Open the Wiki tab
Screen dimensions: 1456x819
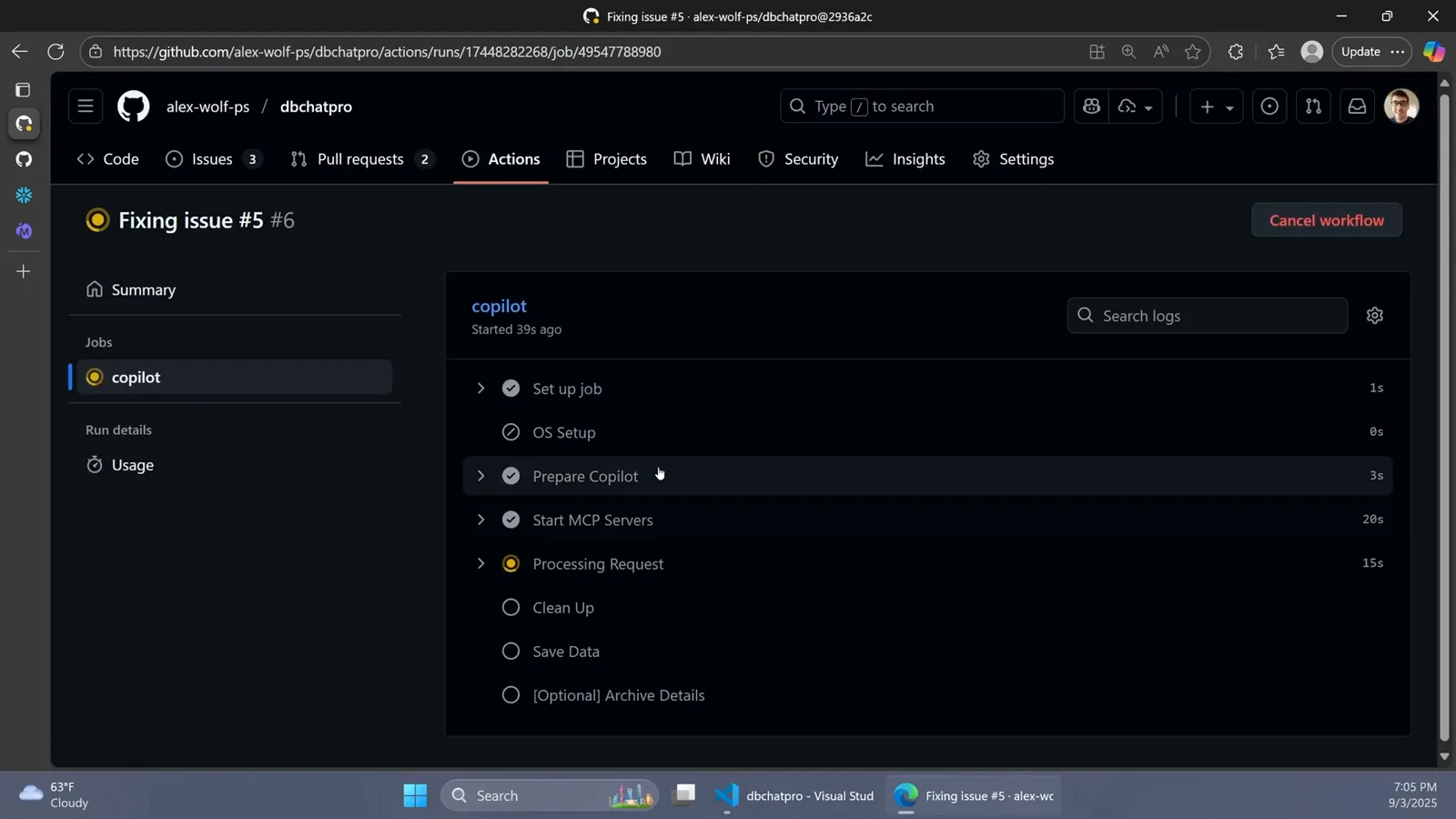coord(703,159)
